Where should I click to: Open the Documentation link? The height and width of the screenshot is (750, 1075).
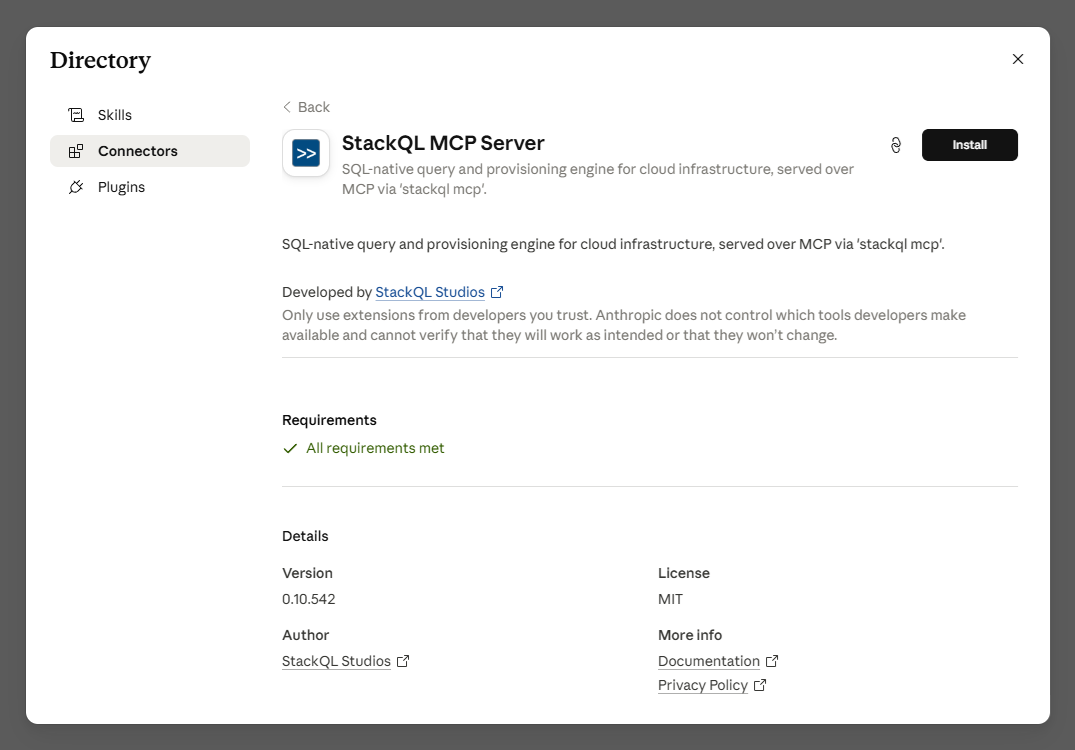pos(709,661)
